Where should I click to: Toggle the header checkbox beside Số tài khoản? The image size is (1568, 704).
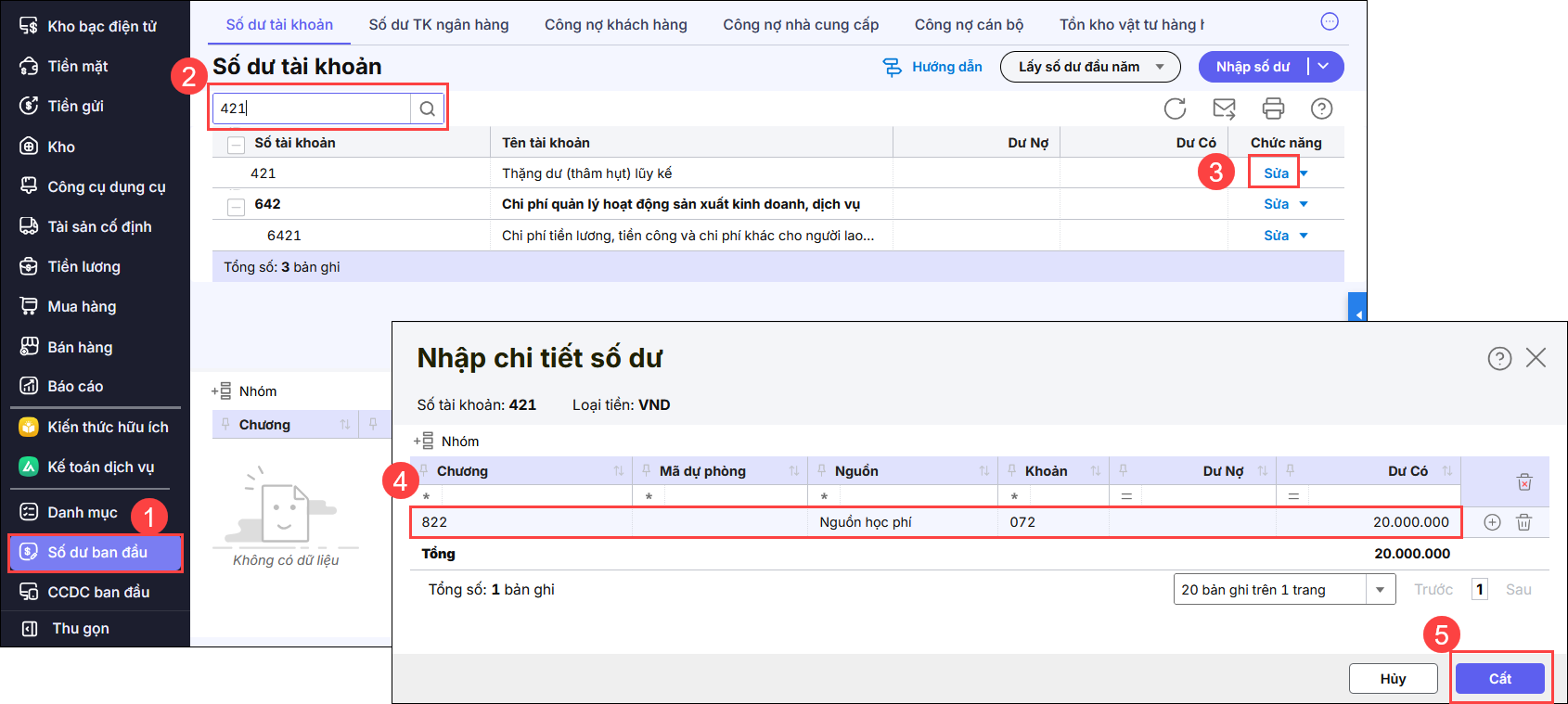point(237,144)
